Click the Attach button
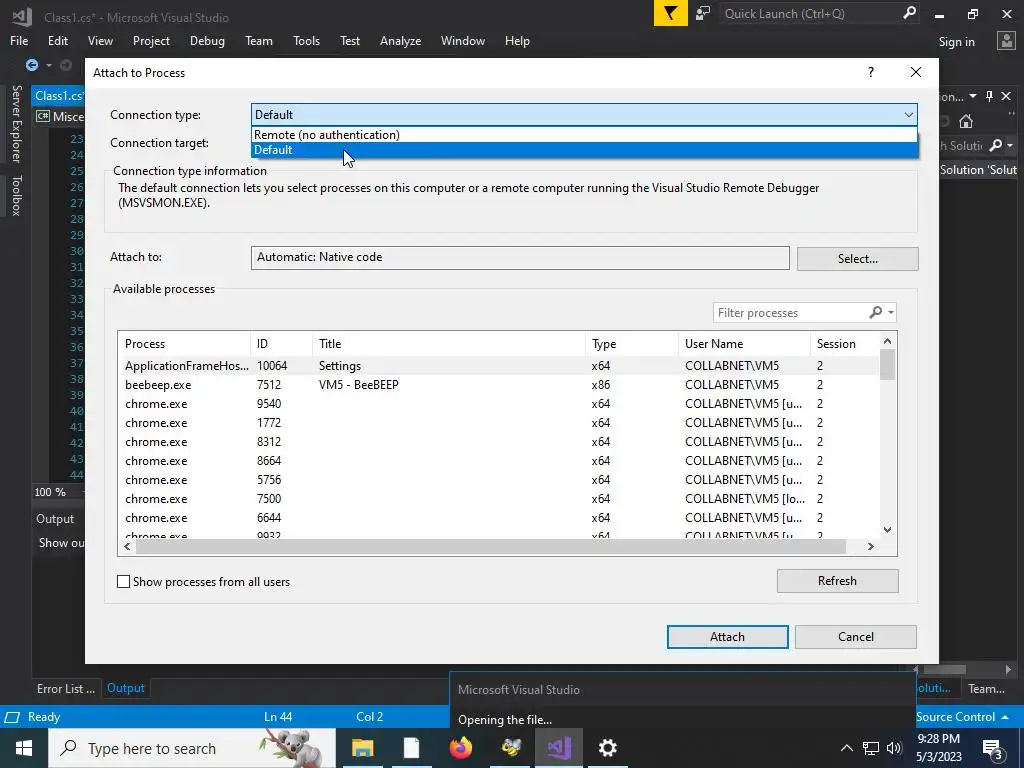The width and height of the screenshot is (1024, 768). pyautogui.click(x=728, y=637)
